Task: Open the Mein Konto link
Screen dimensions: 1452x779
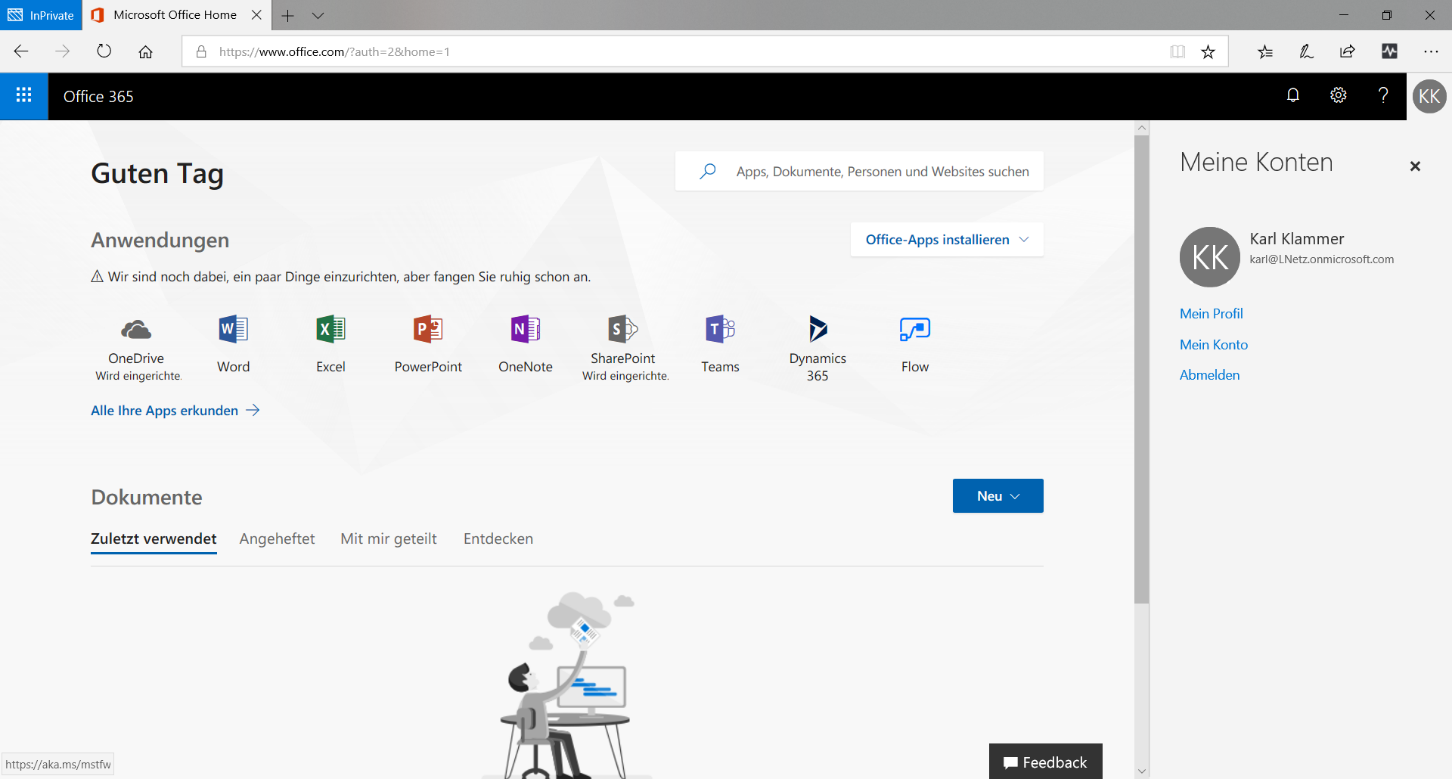Action: [x=1214, y=344]
